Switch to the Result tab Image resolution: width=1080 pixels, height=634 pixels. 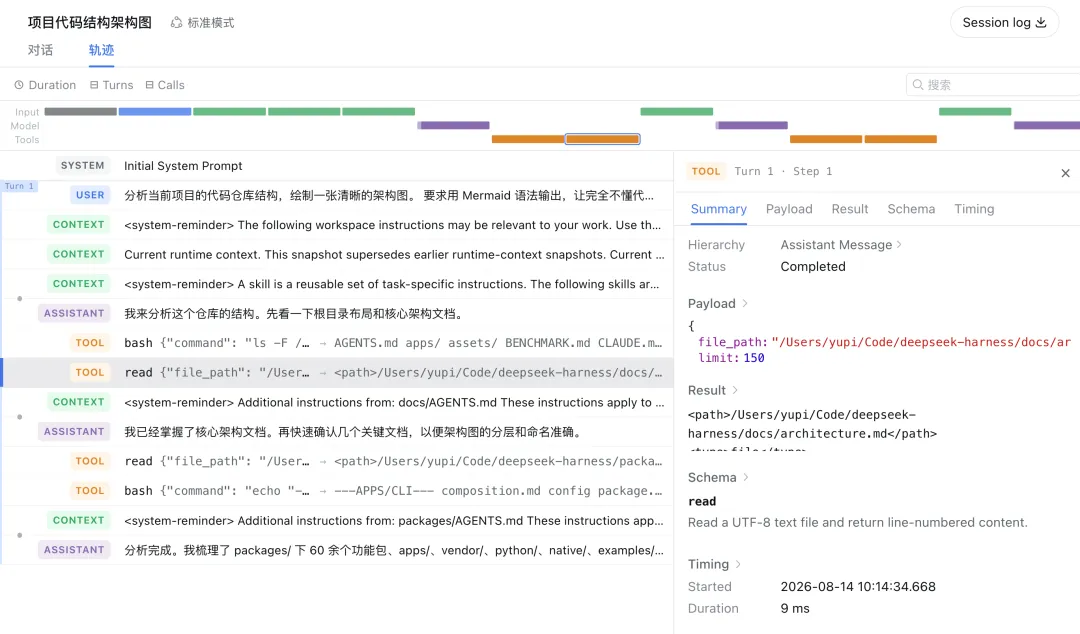pos(849,209)
